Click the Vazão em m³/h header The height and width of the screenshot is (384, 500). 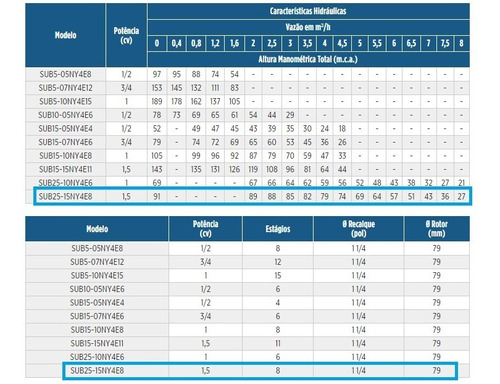[308, 27]
